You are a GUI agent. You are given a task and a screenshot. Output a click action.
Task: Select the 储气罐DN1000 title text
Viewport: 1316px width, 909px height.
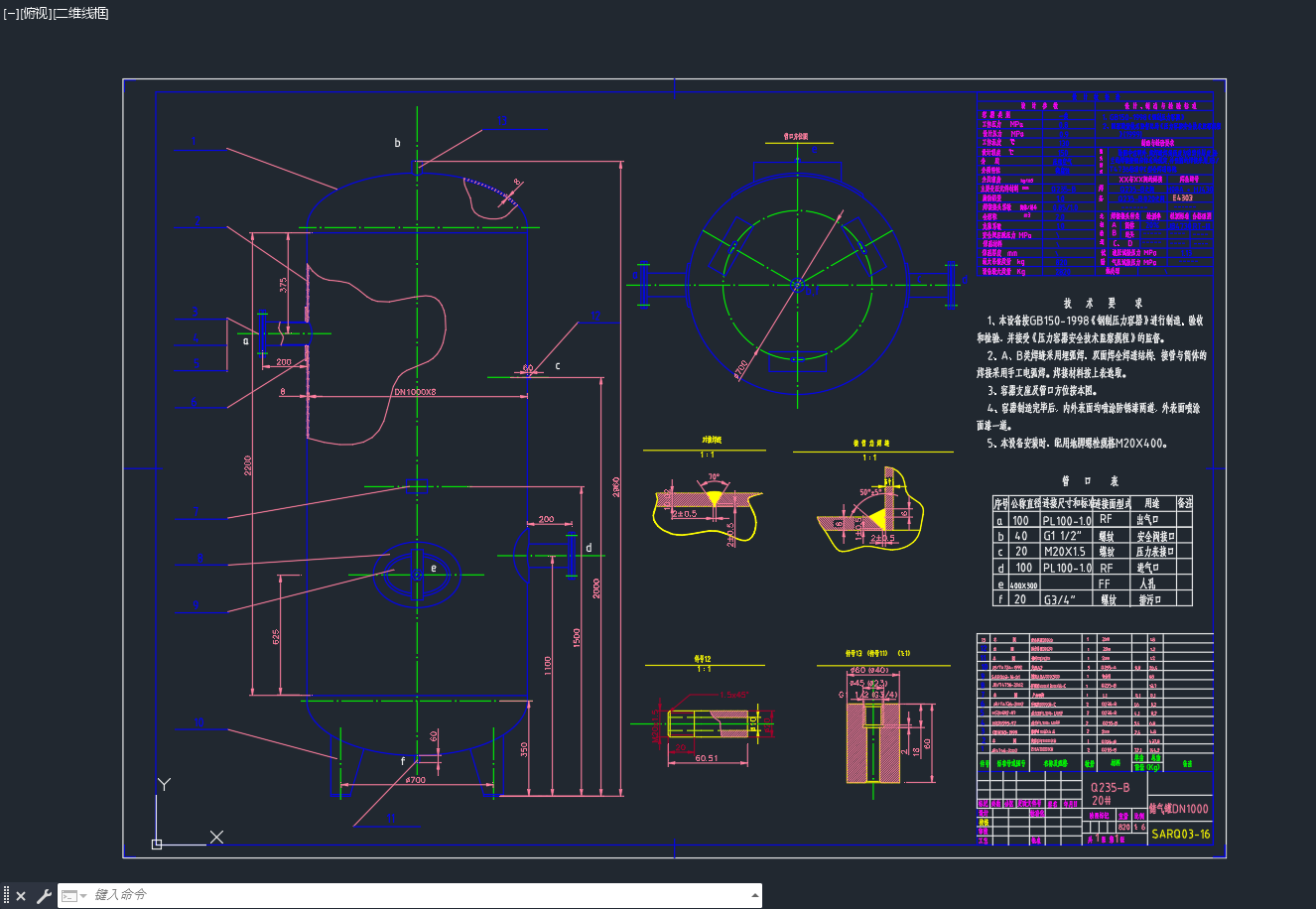pyautogui.click(x=1179, y=809)
